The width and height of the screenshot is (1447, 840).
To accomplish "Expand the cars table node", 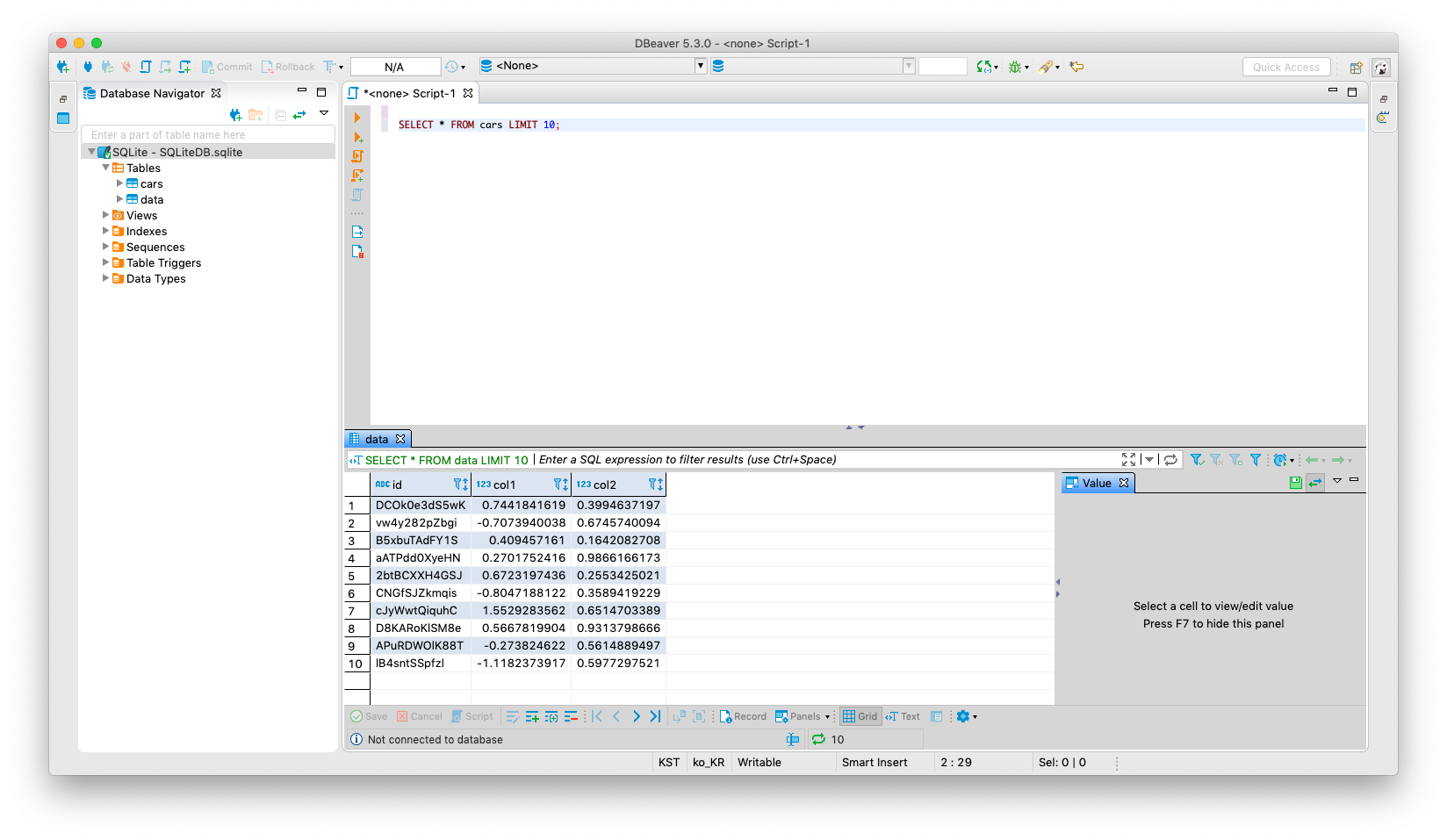I will (119, 183).
